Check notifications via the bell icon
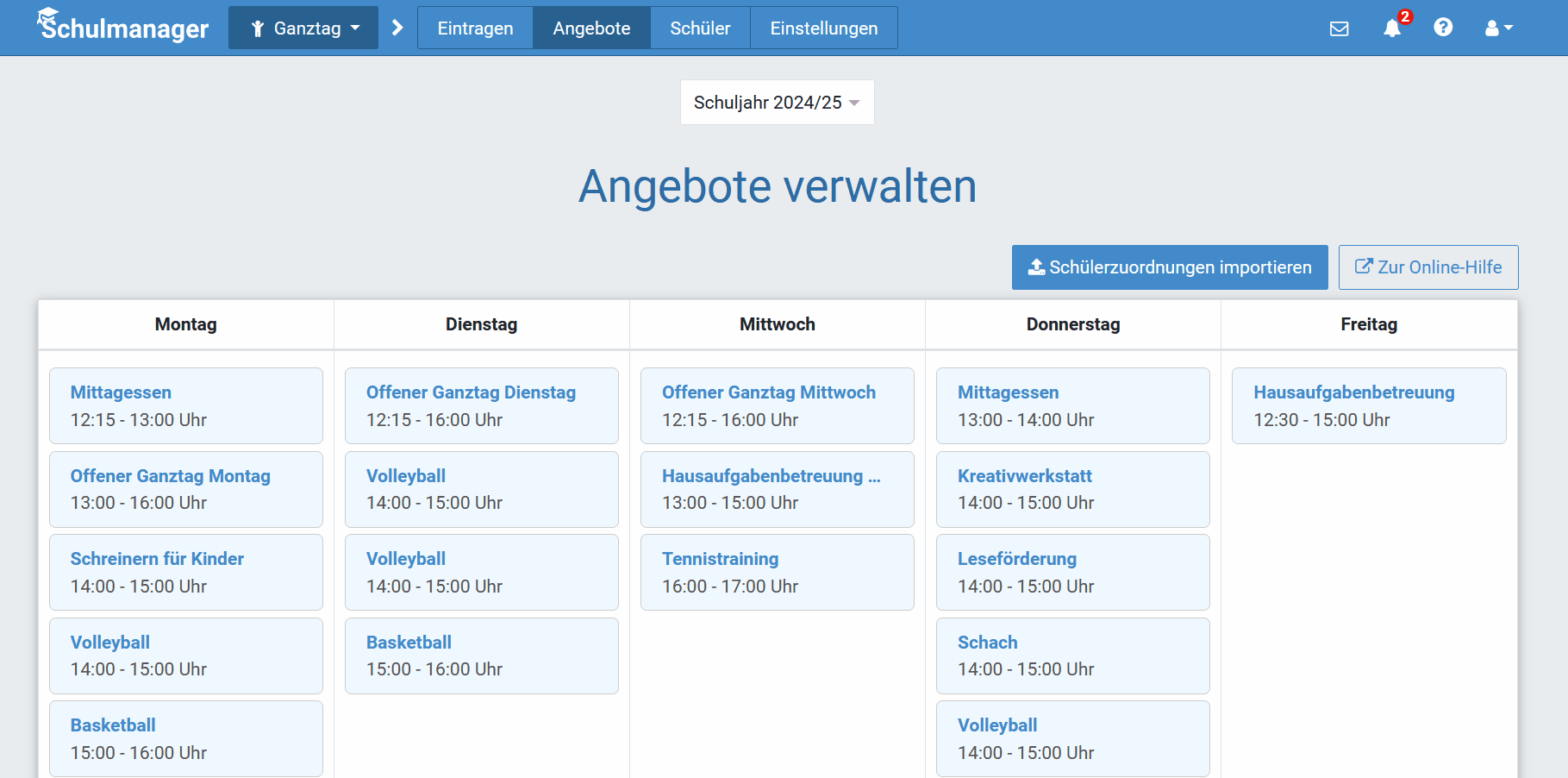Viewport: 1568px width, 778px height. click(1391, 28)
